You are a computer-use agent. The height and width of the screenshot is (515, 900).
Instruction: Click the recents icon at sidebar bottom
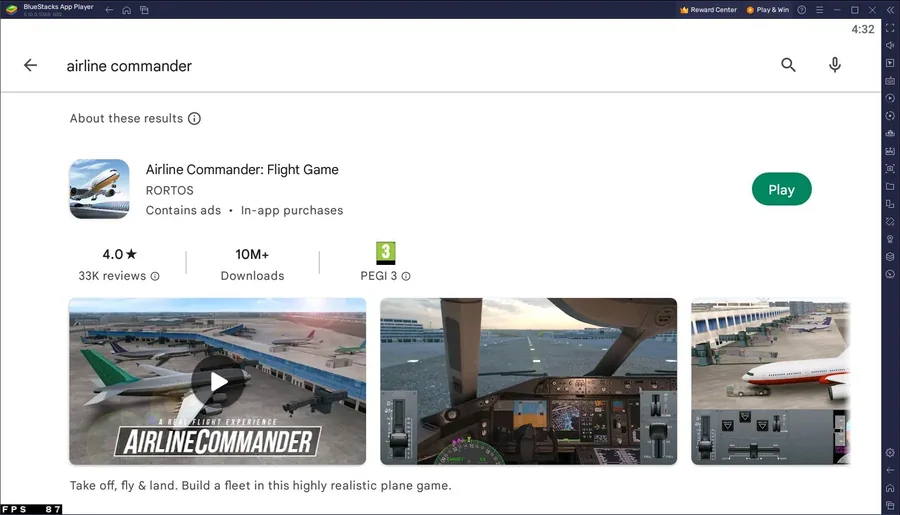tap(890, 505)
